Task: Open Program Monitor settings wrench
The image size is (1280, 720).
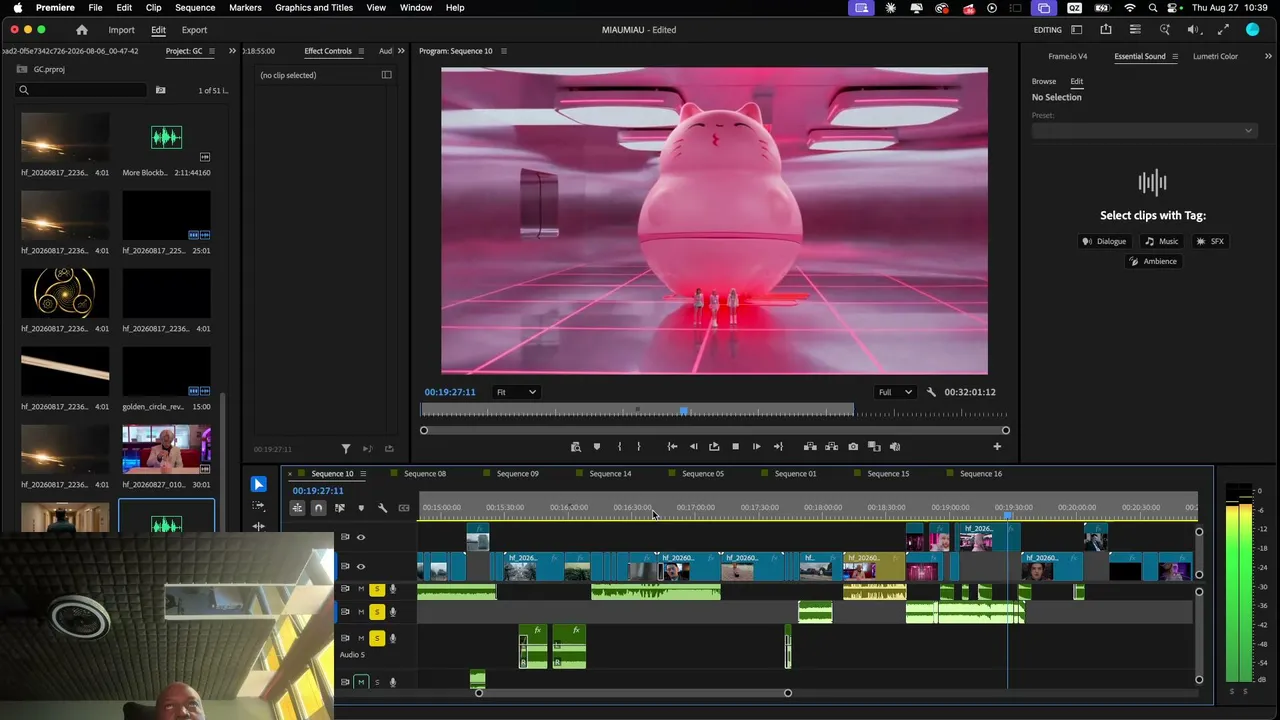Action: click(931, 392)
